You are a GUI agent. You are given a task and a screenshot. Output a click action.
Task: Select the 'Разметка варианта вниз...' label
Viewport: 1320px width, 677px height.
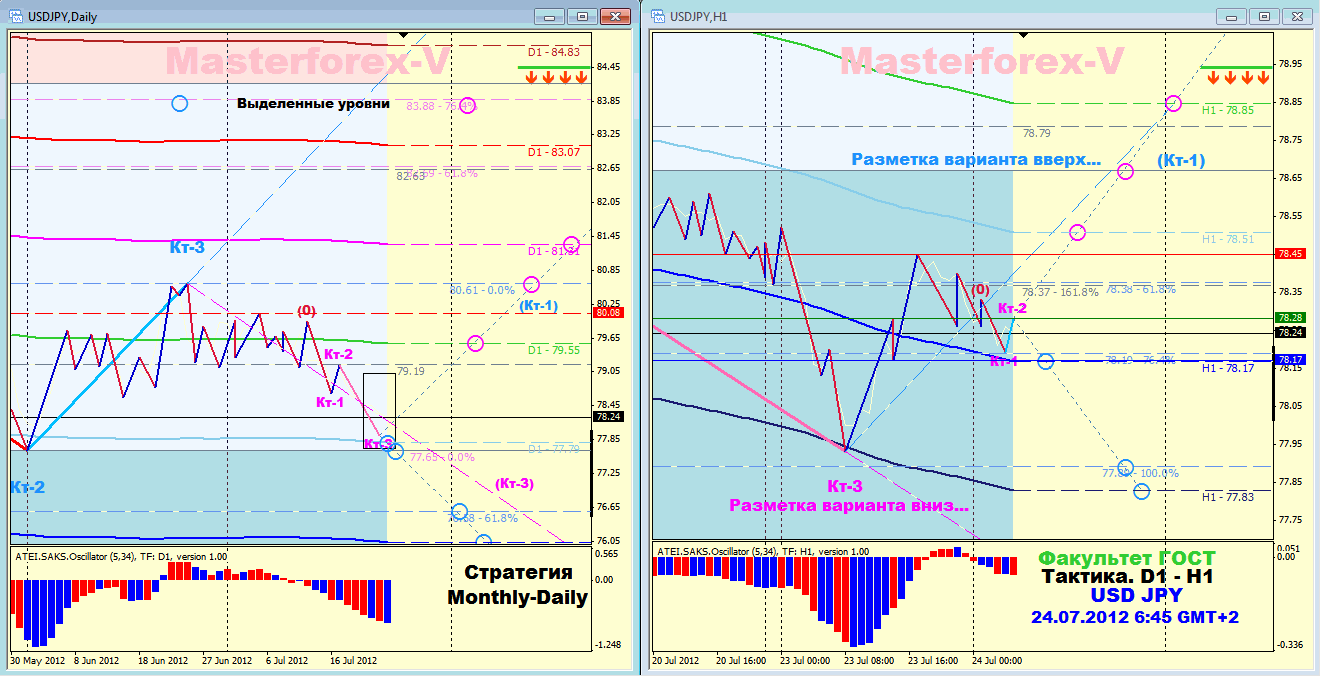(x=849, y=505)
